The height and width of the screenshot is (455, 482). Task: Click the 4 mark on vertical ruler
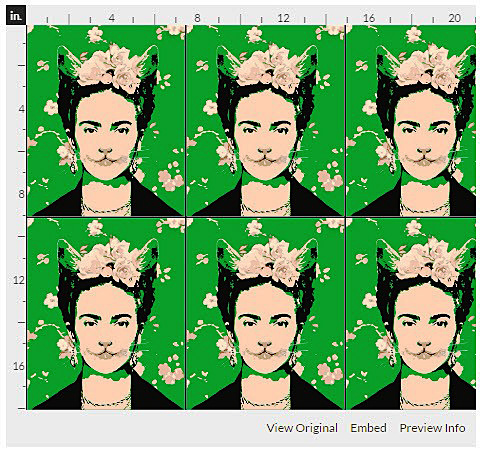pyautogui.click(x=21, y=109)
